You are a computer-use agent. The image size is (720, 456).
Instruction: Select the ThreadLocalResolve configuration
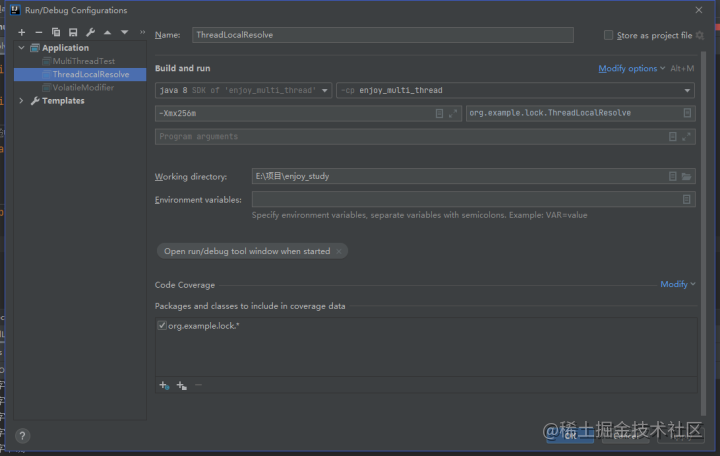point(80,74)
